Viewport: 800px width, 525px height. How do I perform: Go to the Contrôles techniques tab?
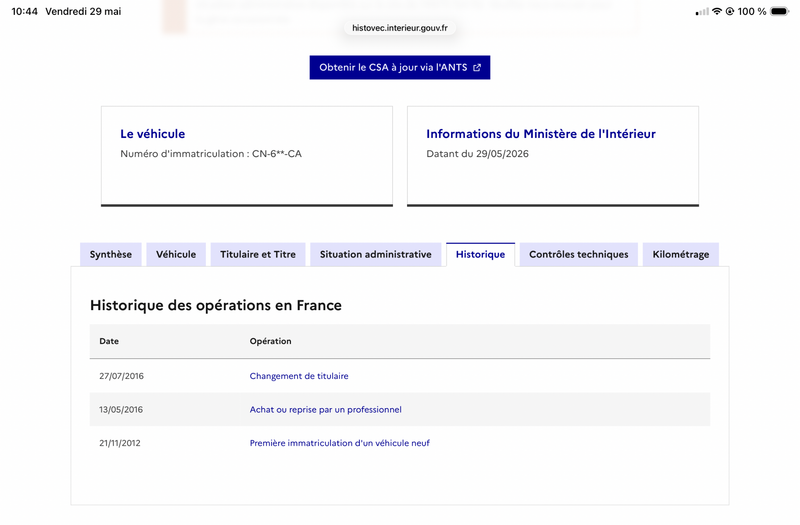579,254
